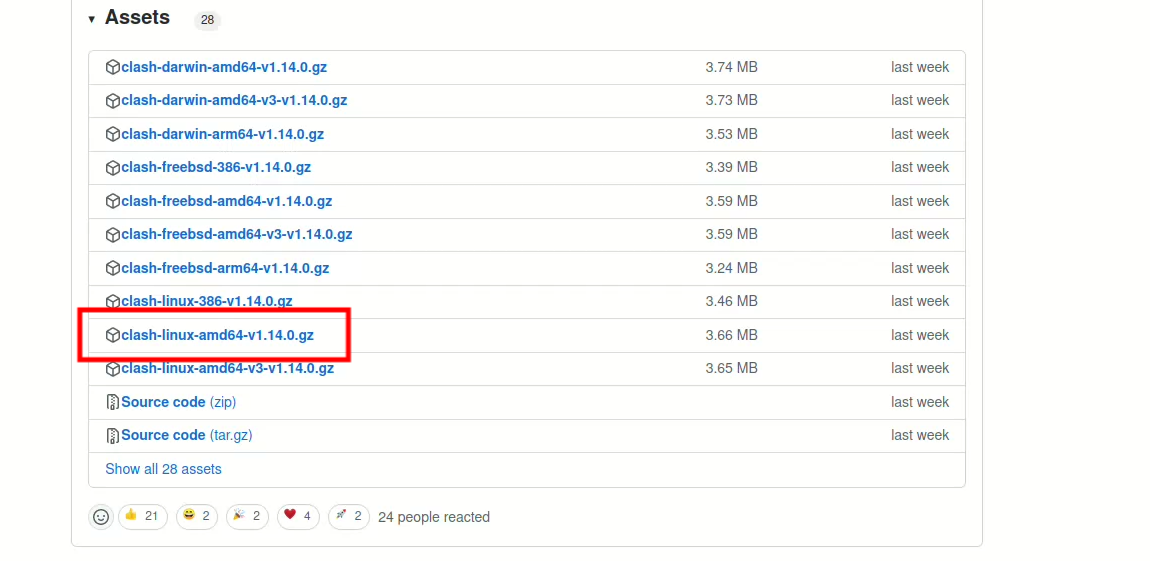Image resolution: width=1150 pixels, height=561 pixels.
Task: Toggle the party popper hooray reaction
Action: (x=247, y=516)
